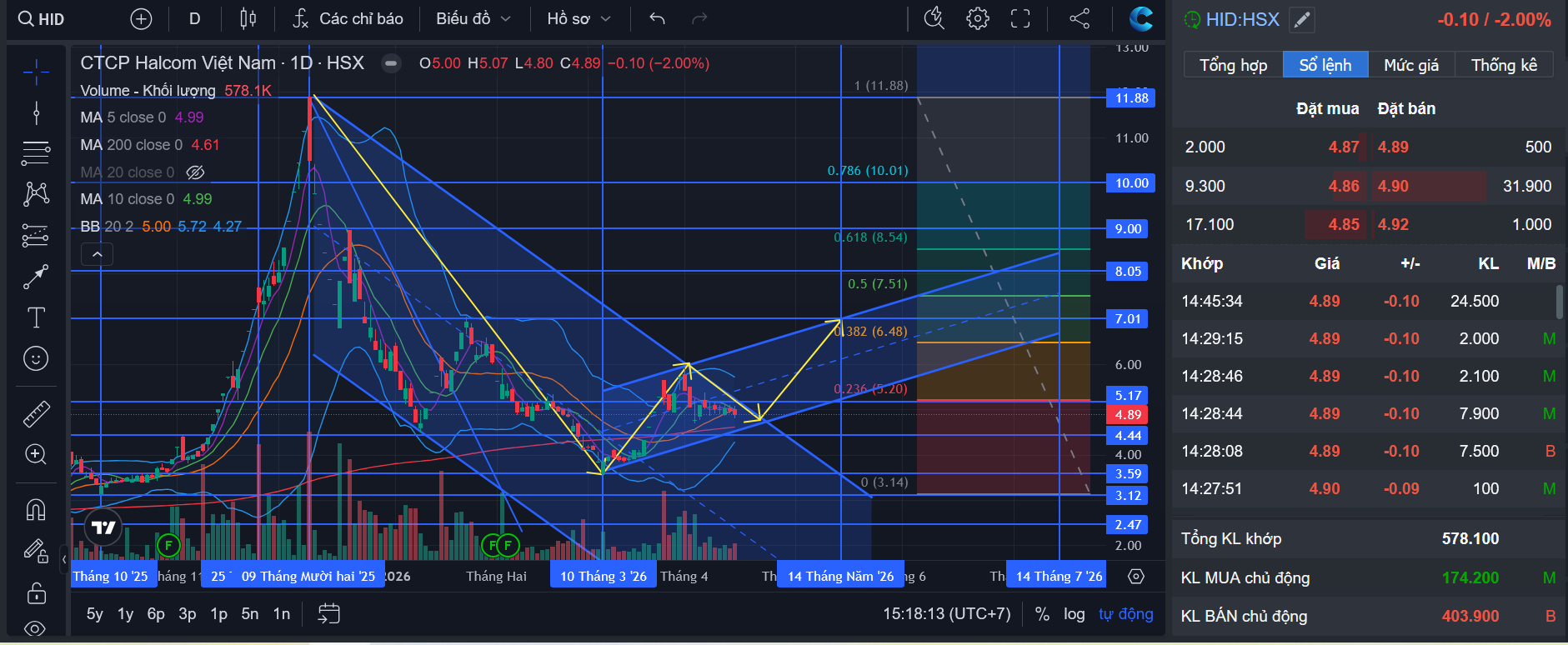Open the candlestick chart style selector

click(x=248, y=19)
